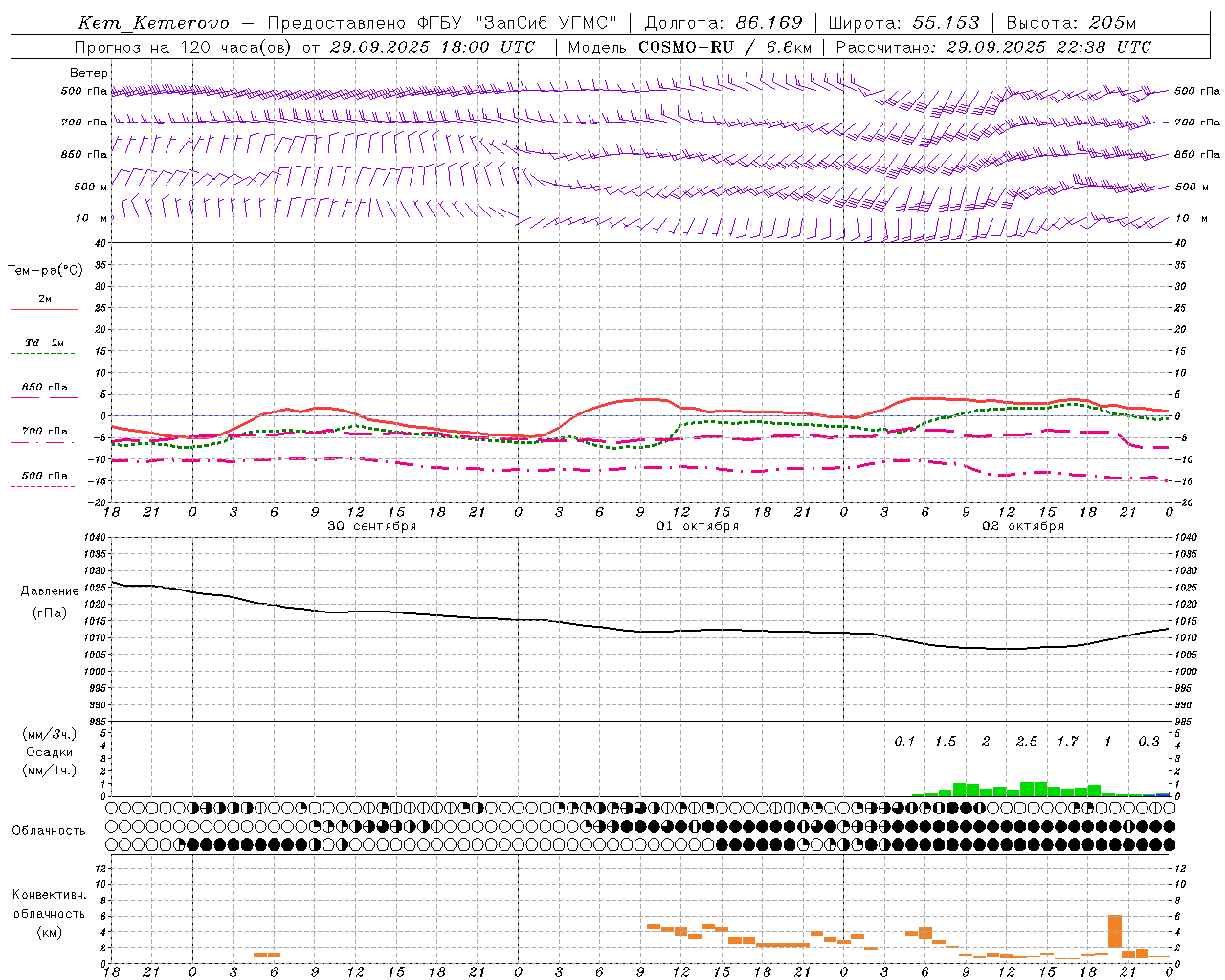1225x980 pixels.
Task: Click the '30 сентября' date label
Action: [x=371, y=526]
